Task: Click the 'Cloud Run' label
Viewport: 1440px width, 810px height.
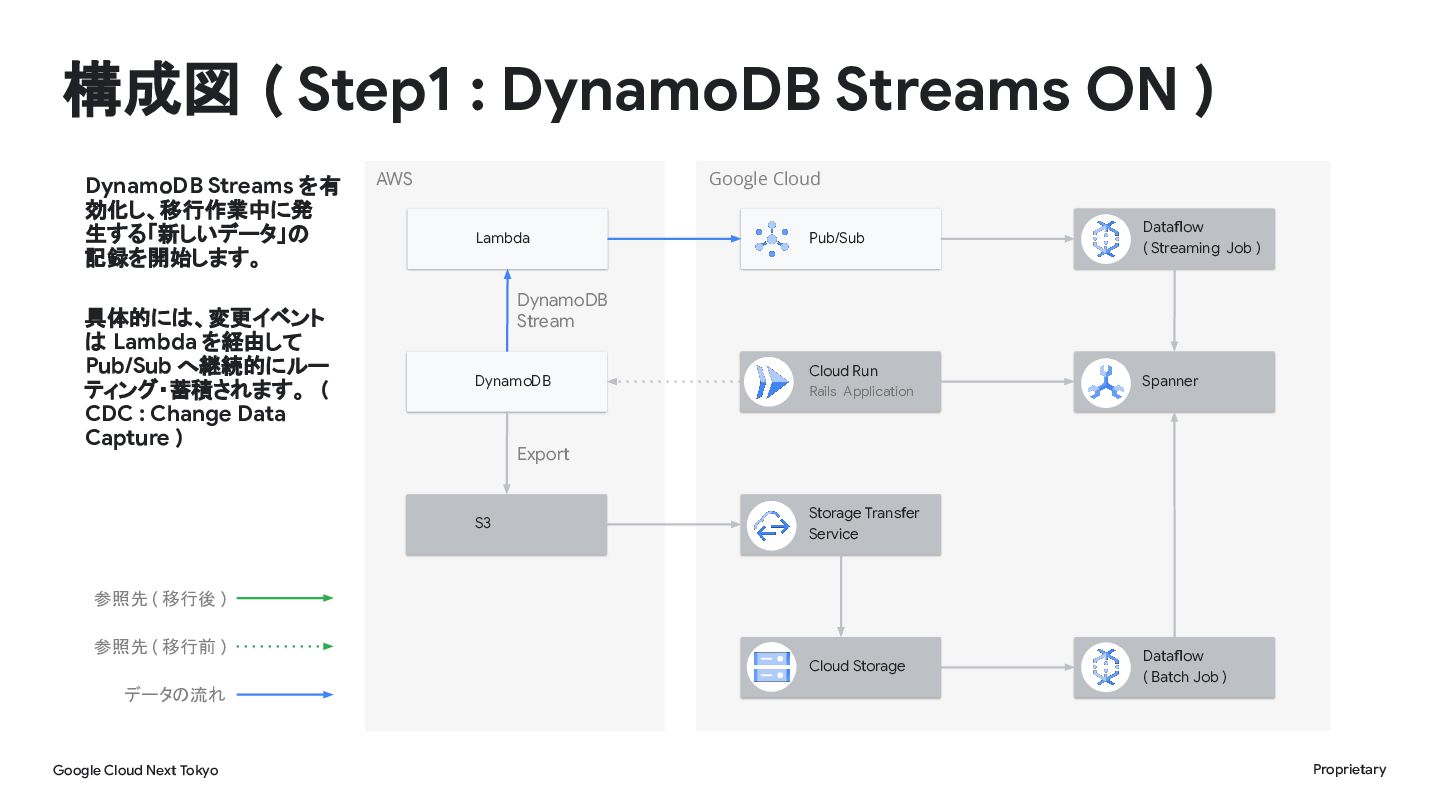Action: [843, 371]
